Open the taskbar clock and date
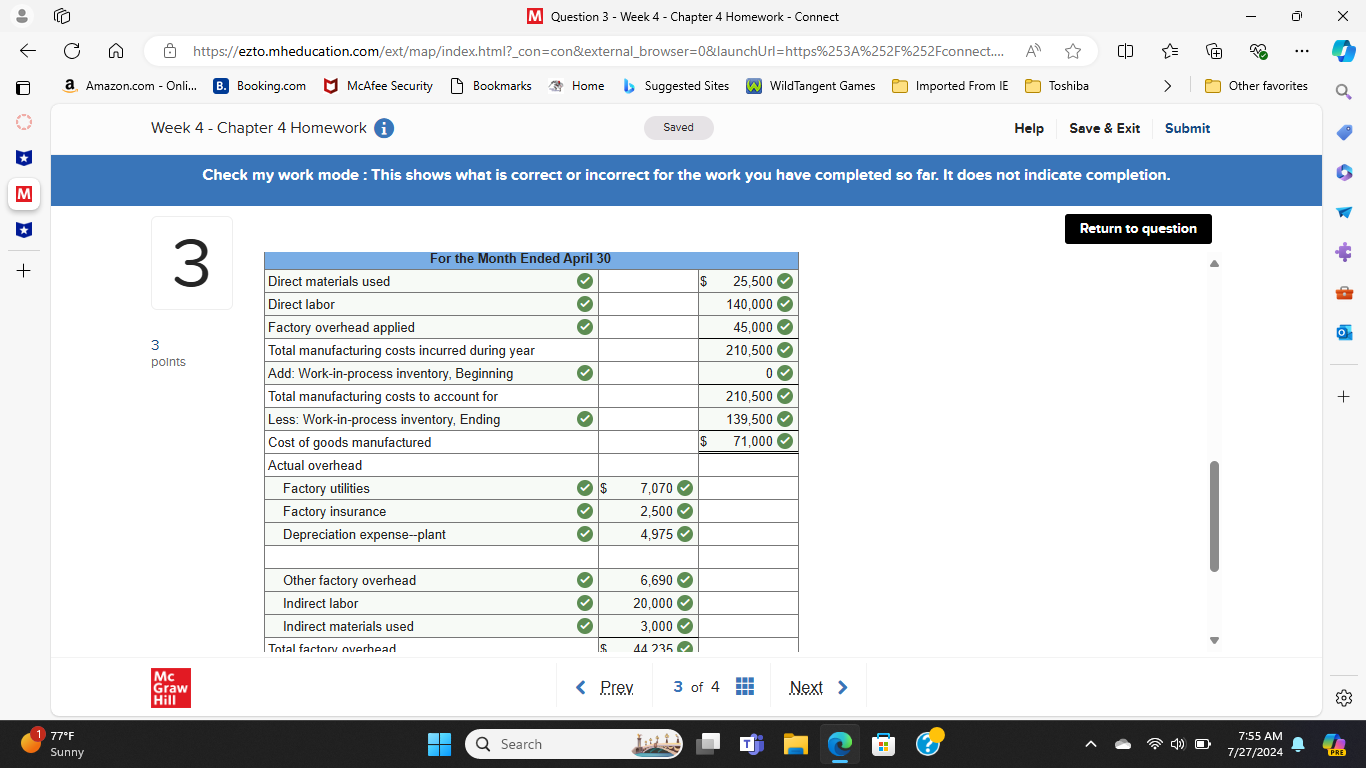Image resolution: width=1366 pixels, height=768 pixels. (x=1259, y=744)
